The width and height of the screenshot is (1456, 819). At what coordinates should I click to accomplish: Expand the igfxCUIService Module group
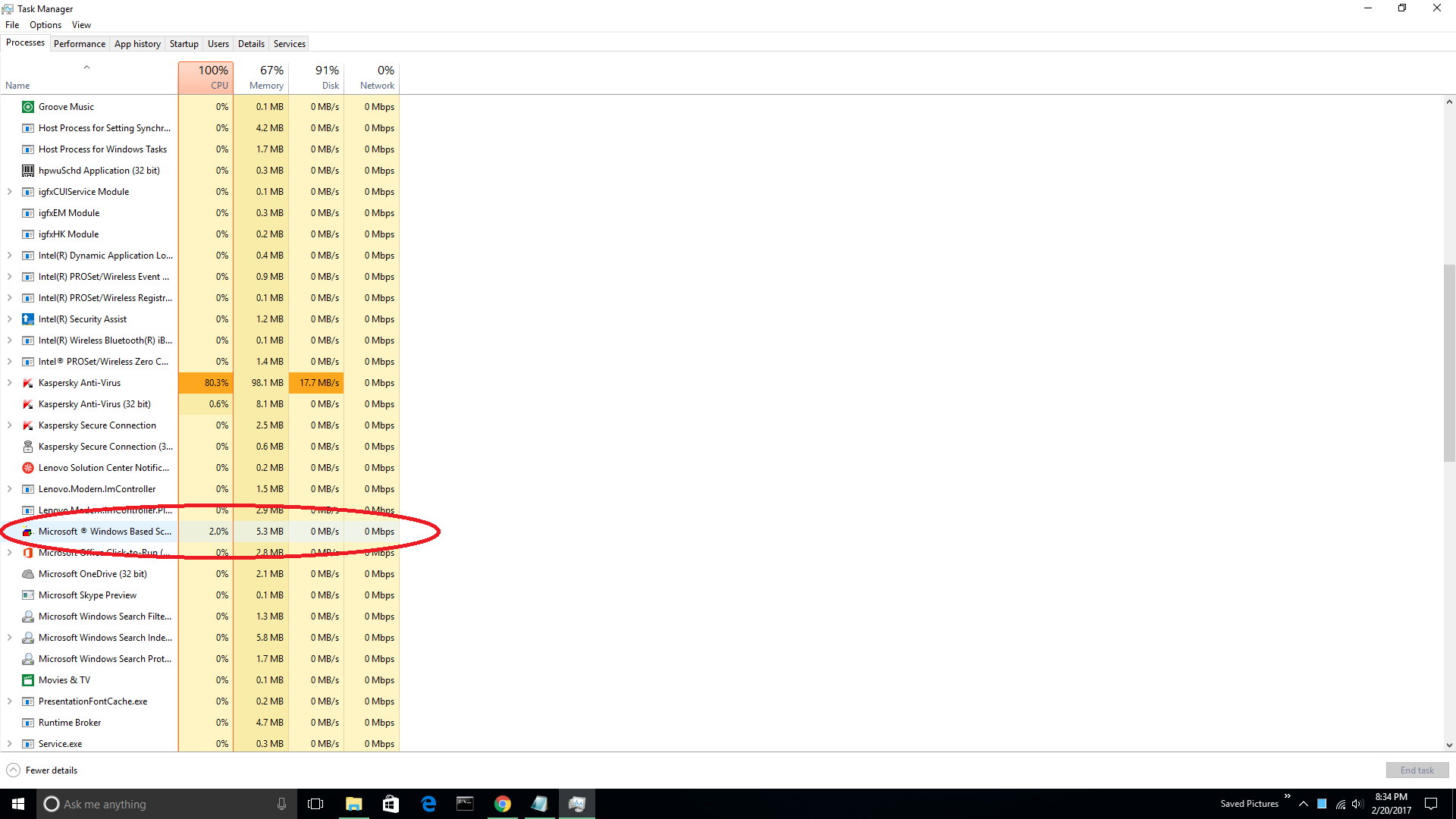pos(10,192)
